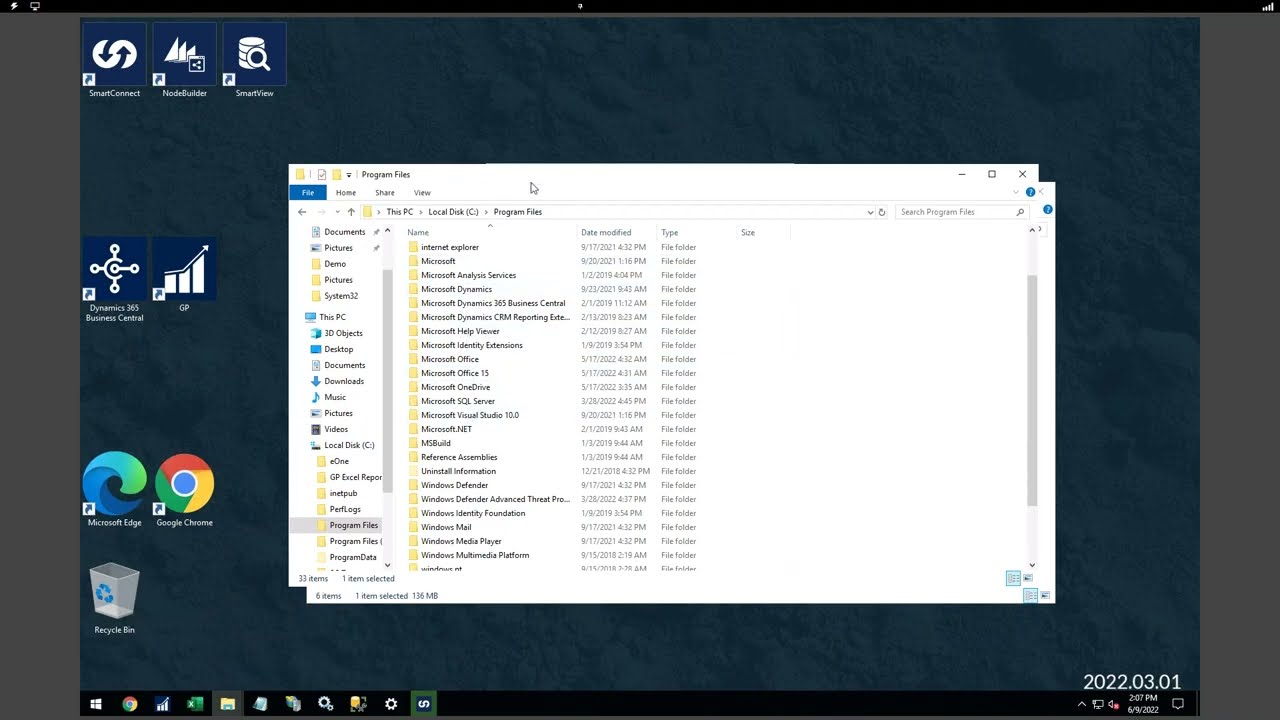Click the back arrow in Explorer
1280x720 pixels.
302,212
